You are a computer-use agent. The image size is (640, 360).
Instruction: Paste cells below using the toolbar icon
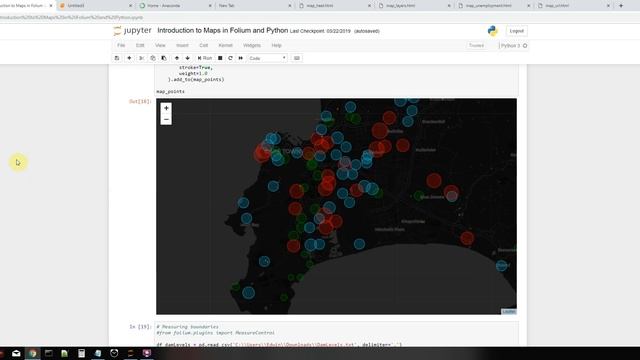164,58
